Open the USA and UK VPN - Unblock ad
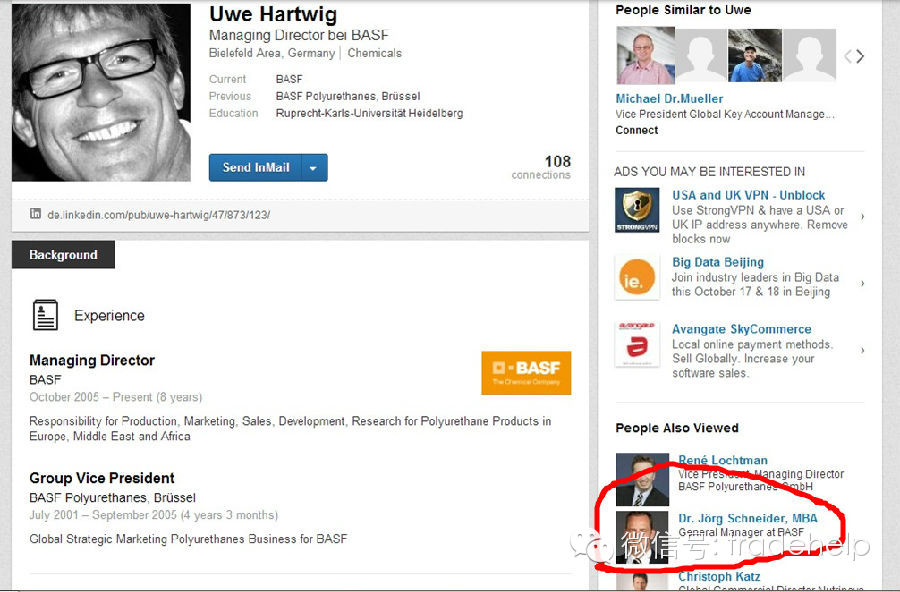 coord(748,195)
